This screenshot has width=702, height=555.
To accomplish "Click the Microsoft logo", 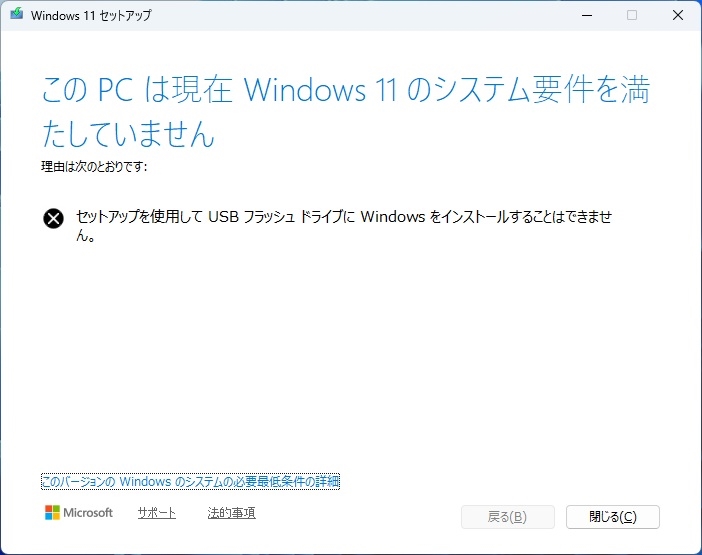I will [79, 512].
